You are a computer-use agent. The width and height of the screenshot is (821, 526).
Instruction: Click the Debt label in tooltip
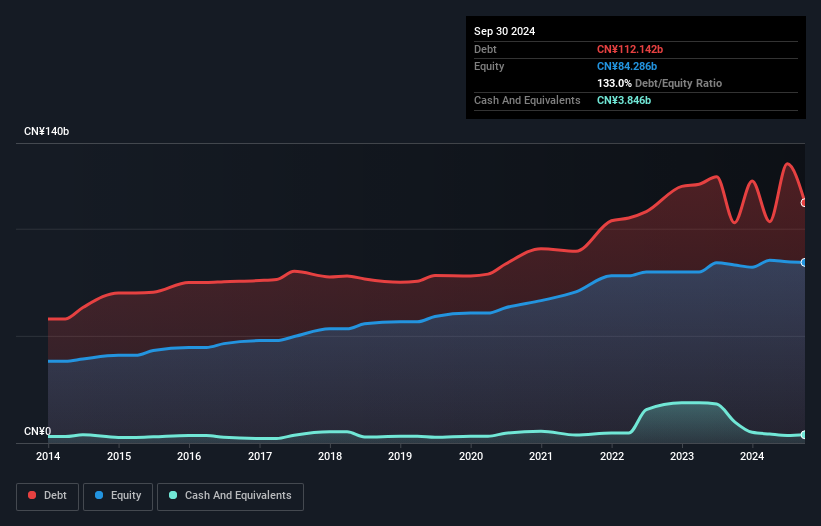[485, 49]
